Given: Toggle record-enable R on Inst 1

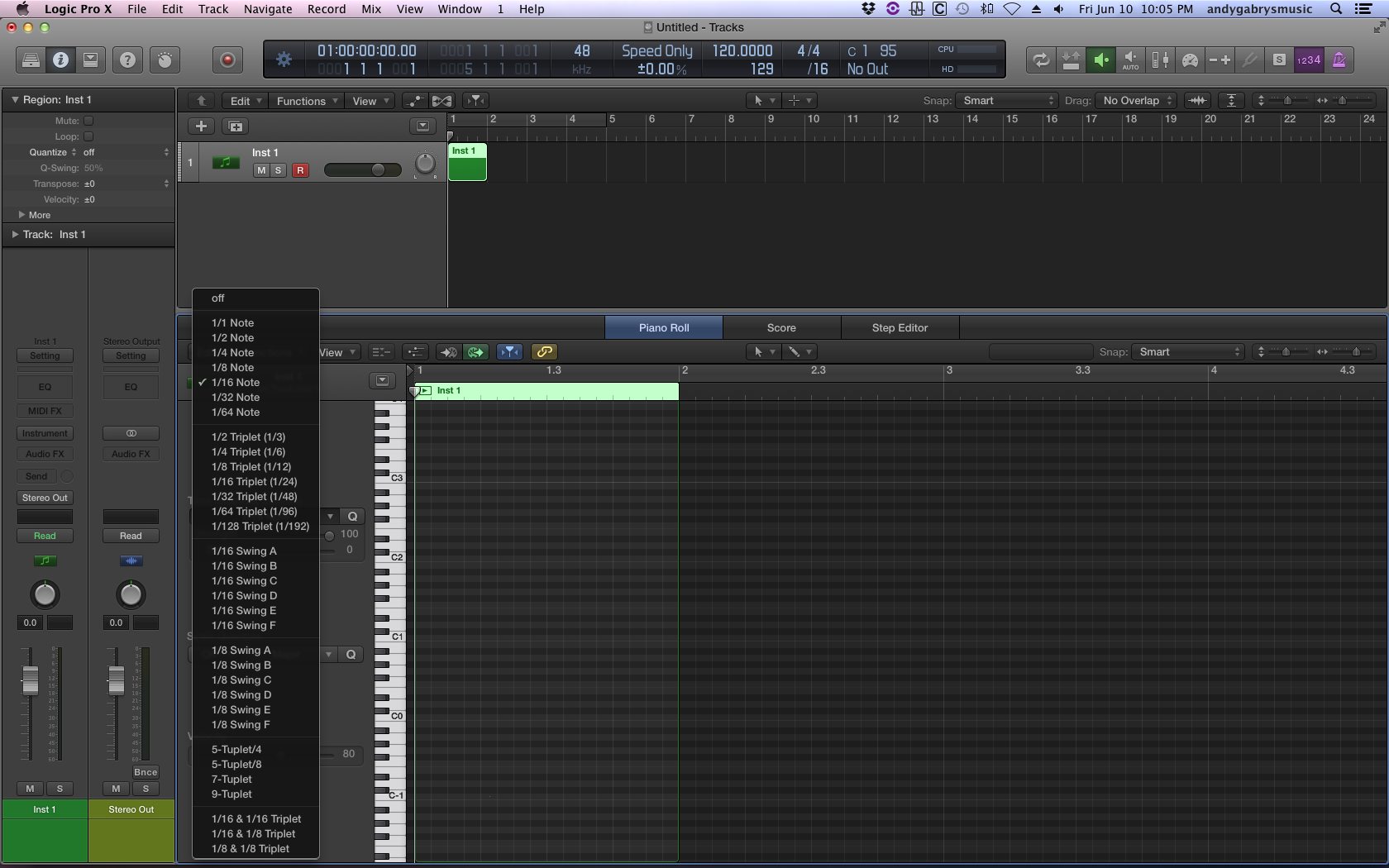Looking at the screenshot, I should click(x=300, y=170).
